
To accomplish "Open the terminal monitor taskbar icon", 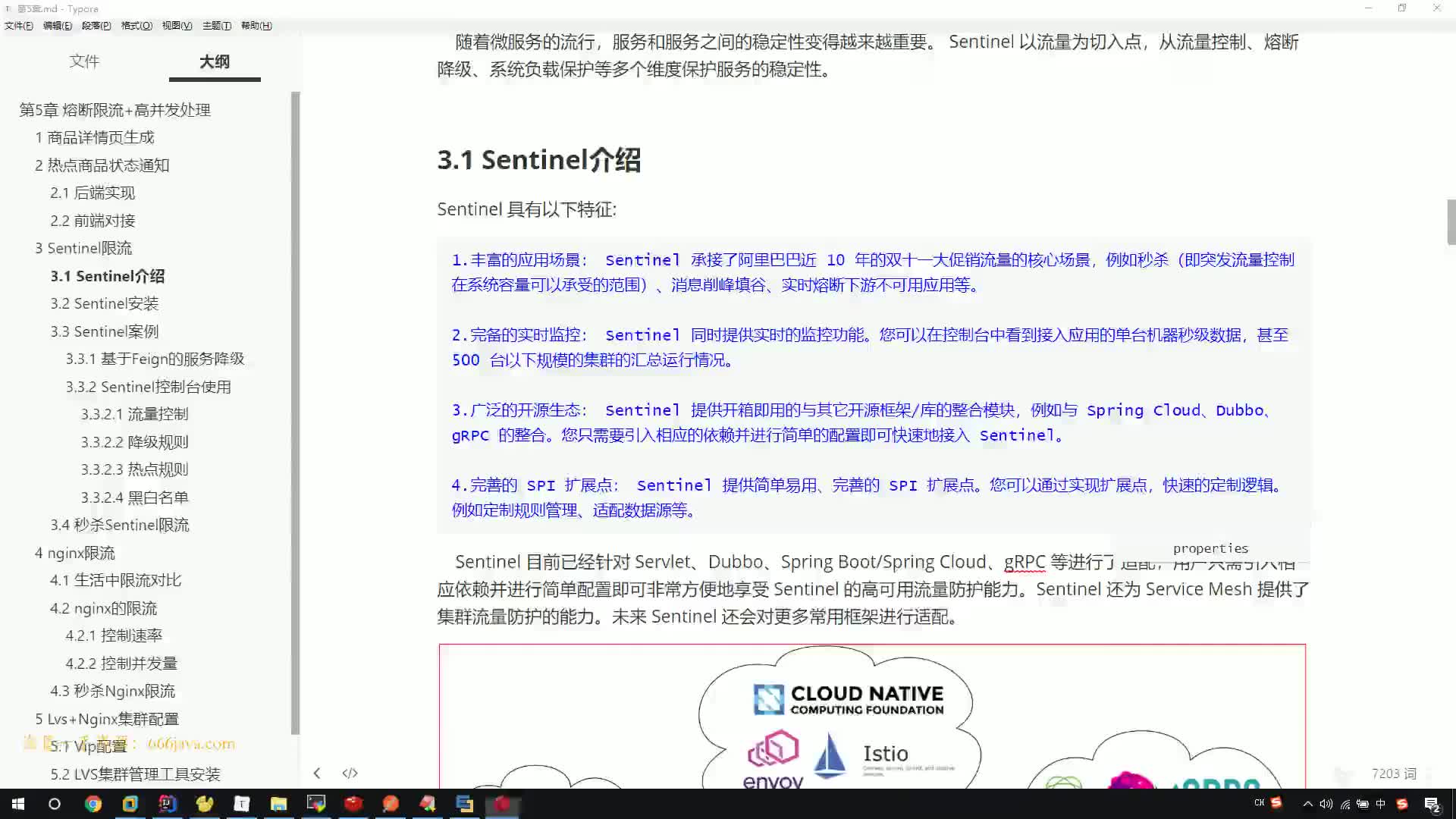I will pos(316,804).
